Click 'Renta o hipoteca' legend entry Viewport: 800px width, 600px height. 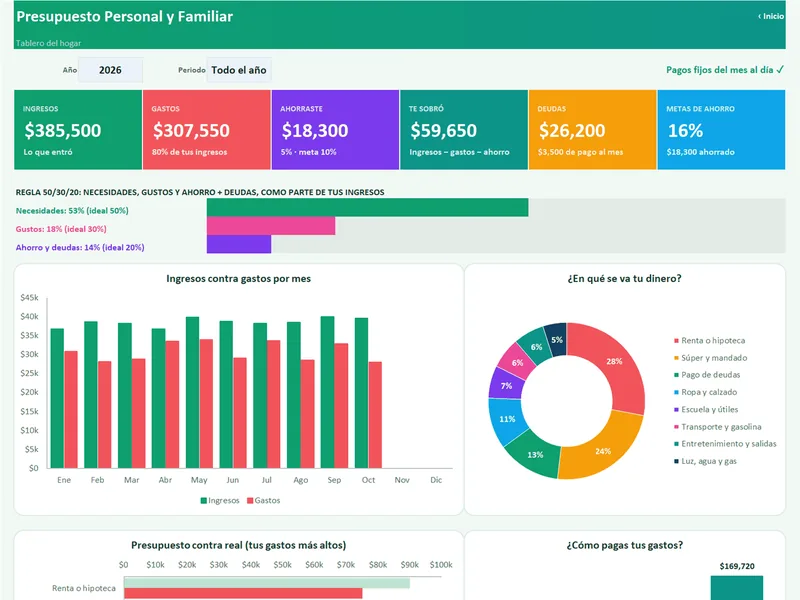click(709, 340)
